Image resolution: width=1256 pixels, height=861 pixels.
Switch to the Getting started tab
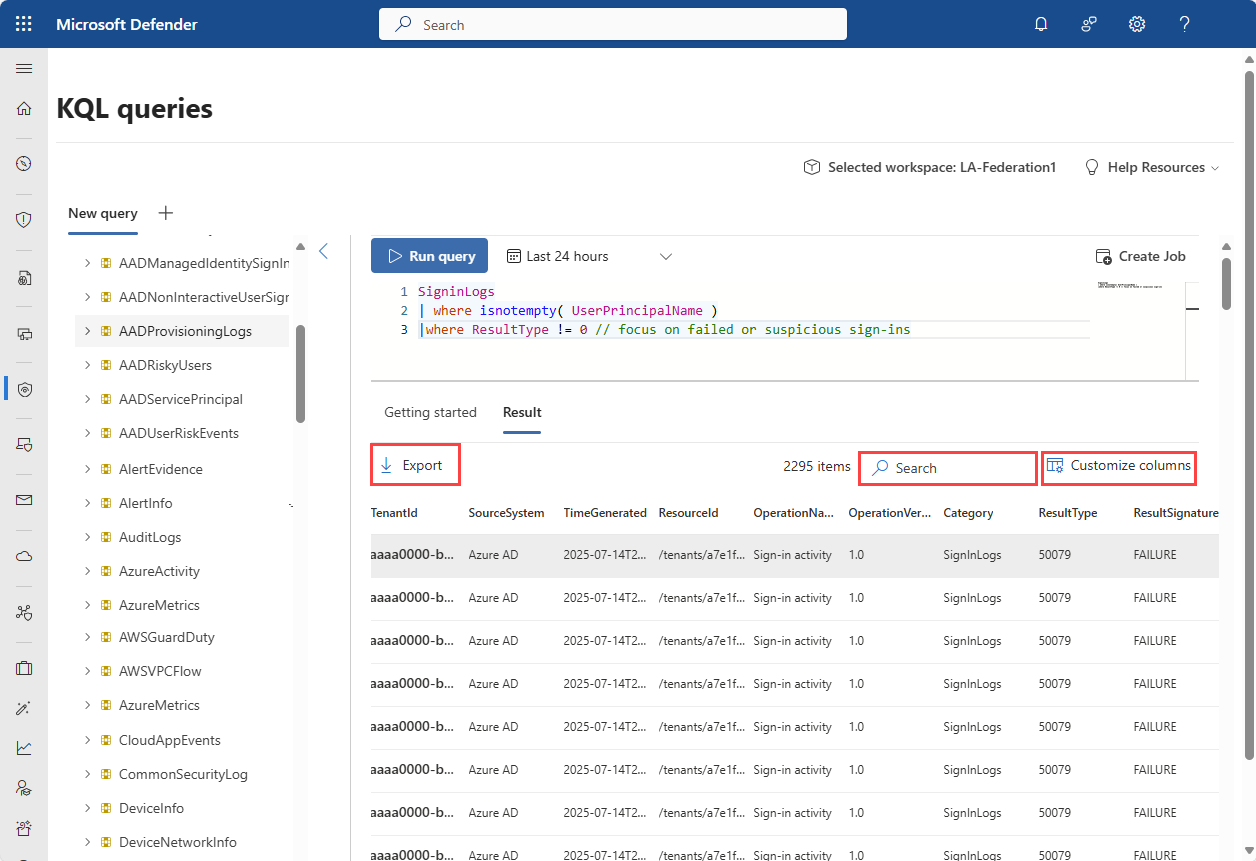(x=430, y=412)
